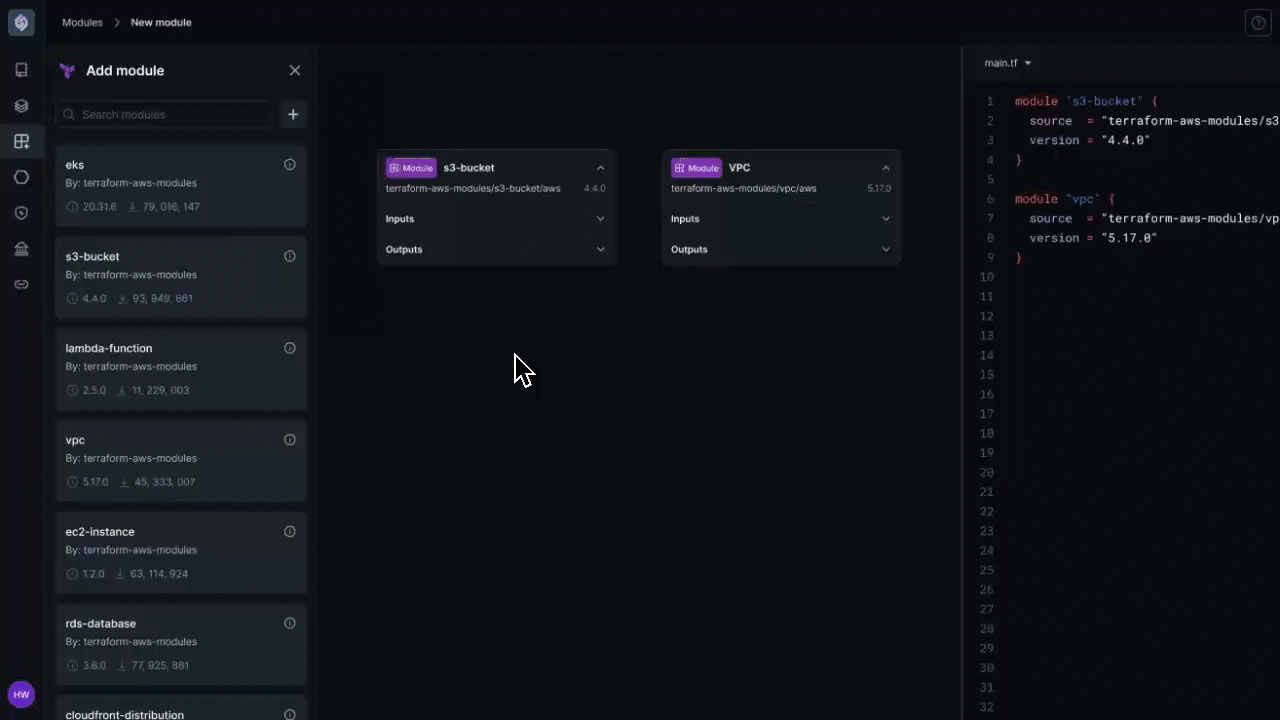Select the hexagon icon in the sidebar

21,177
